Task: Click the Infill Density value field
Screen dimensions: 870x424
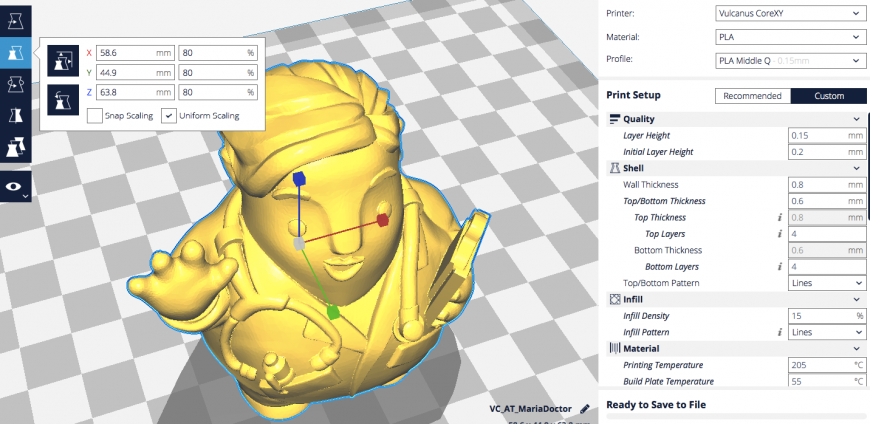Action: click(x=827, y=316)
